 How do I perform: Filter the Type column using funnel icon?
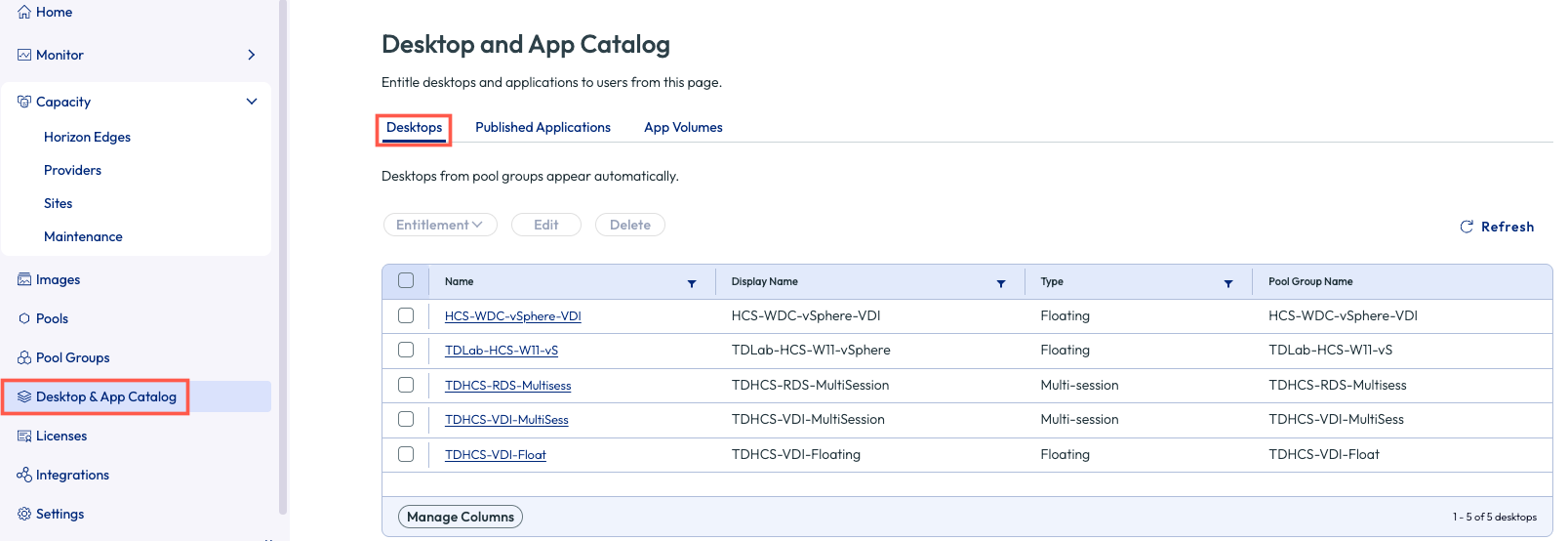tap(1228, 283)
